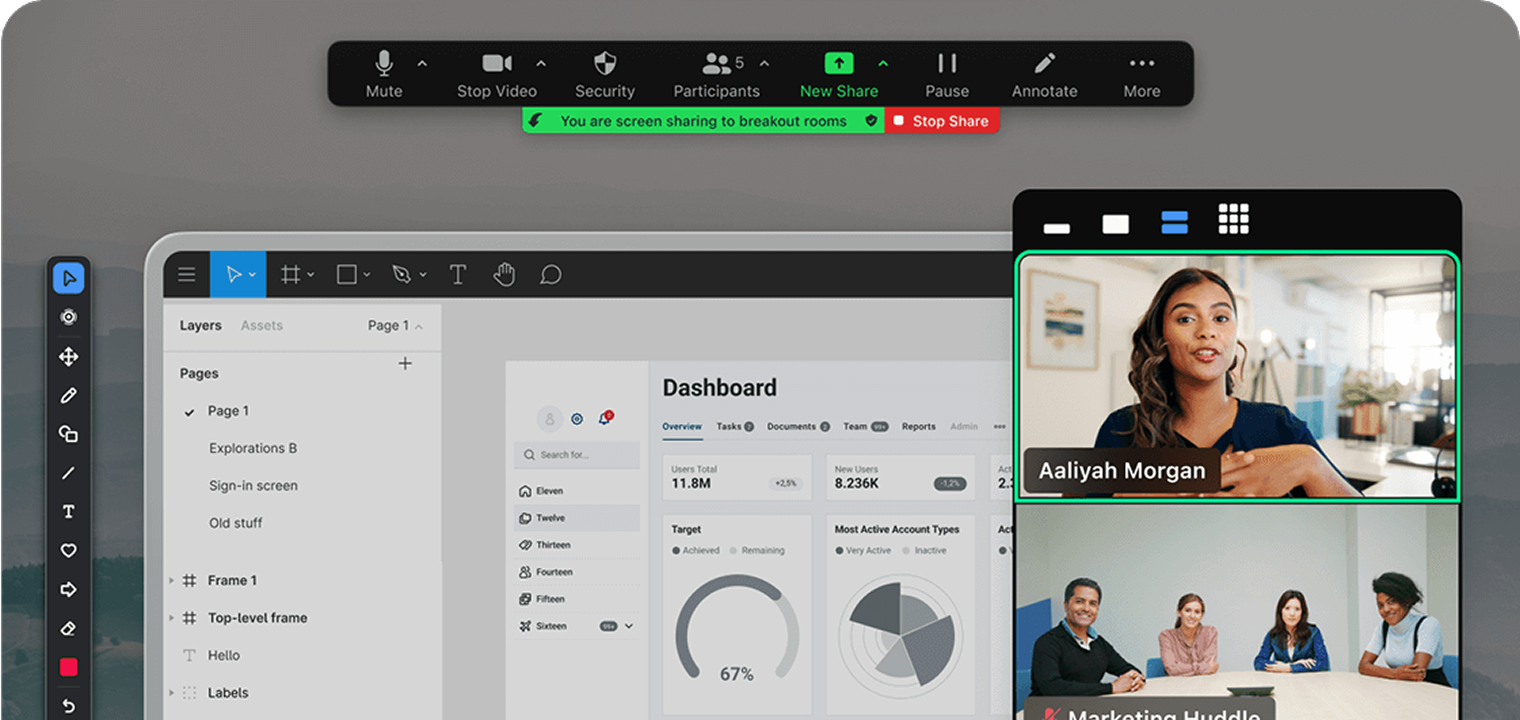Select the red color swatch in the sidebar
This screenshot has width=1520, height=720.
click(x=69, y=666)
